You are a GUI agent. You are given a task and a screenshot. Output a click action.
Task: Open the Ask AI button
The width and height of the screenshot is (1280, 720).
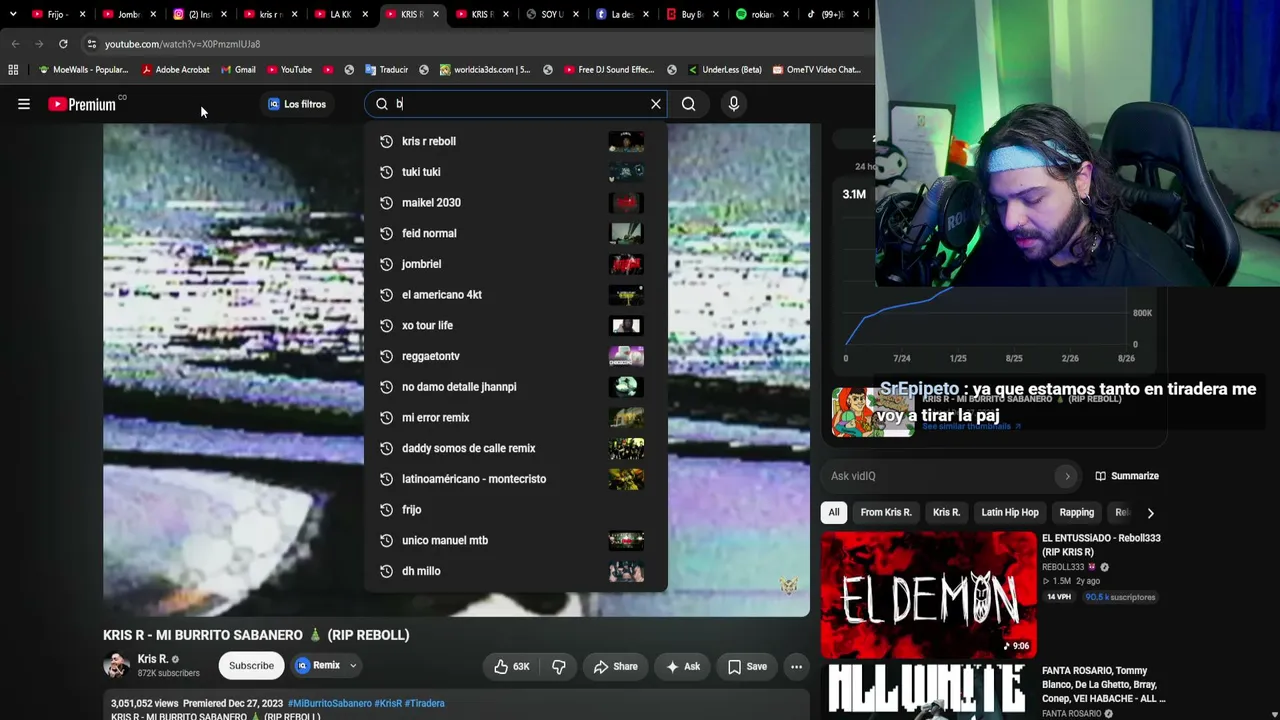click(x=683, y=666)
